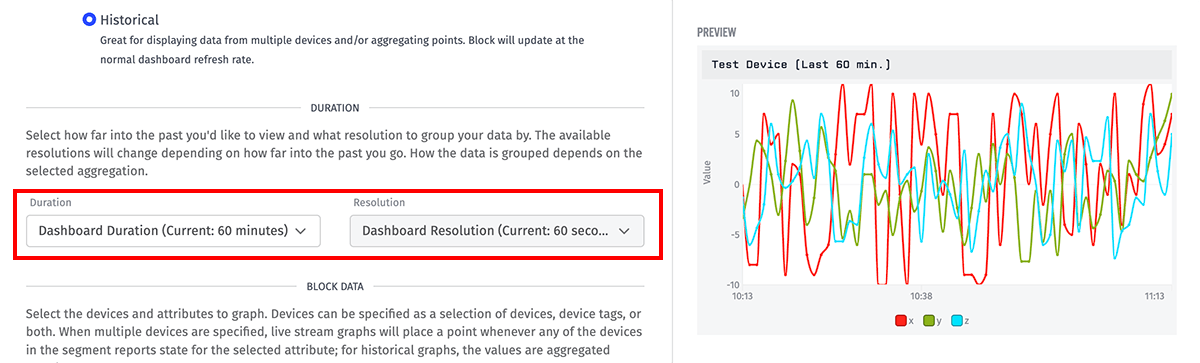Click the chevron arrow in Duration field
Screen dimensions: 1200x363
302,231
